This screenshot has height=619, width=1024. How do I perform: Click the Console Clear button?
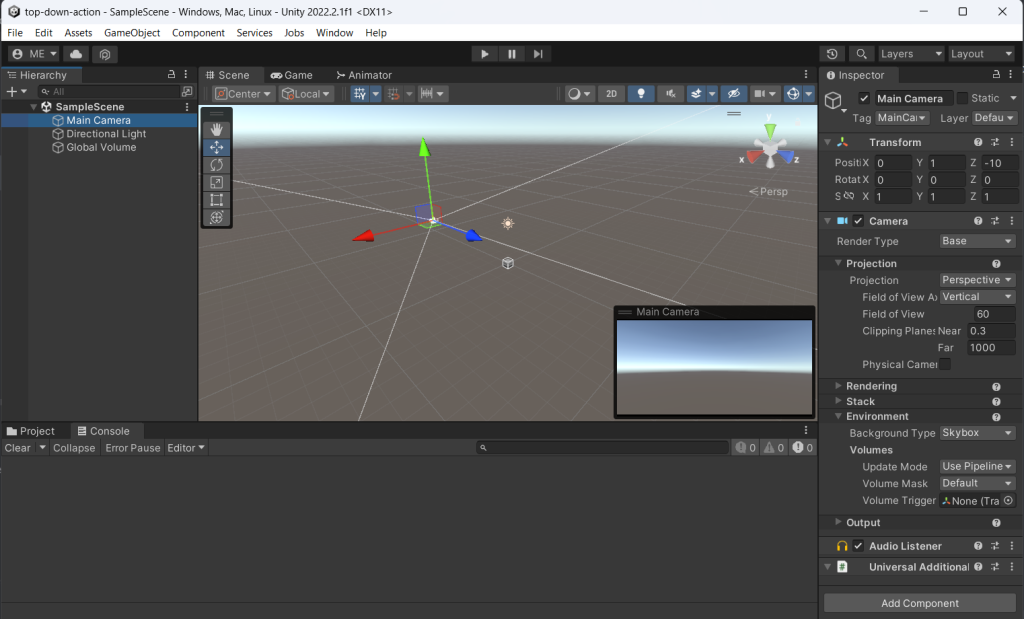(x=18, y=448)
